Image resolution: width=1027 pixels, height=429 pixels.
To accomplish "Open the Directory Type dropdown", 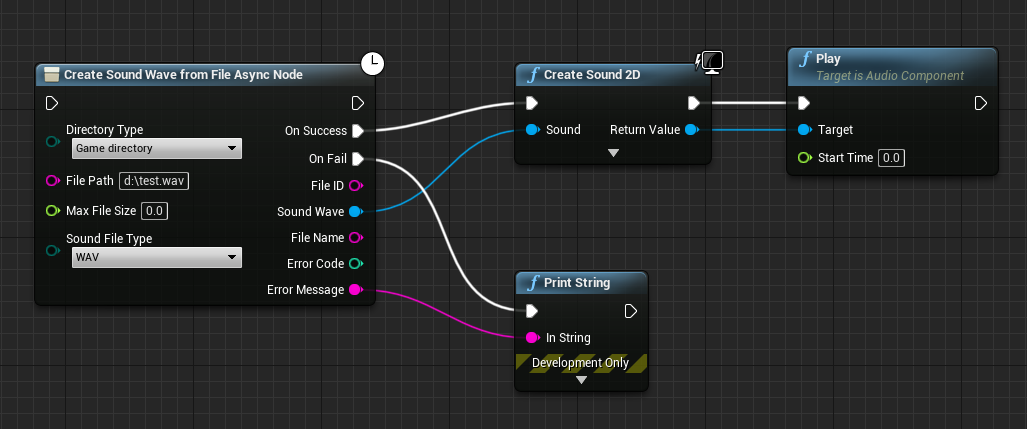I will pyautogui.click(x=157, y=149).
